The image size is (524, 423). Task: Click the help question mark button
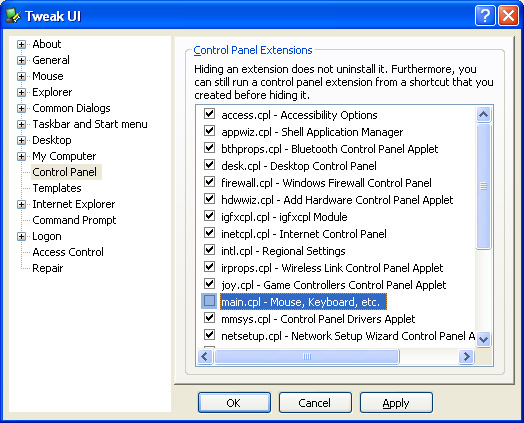point(485,15)
